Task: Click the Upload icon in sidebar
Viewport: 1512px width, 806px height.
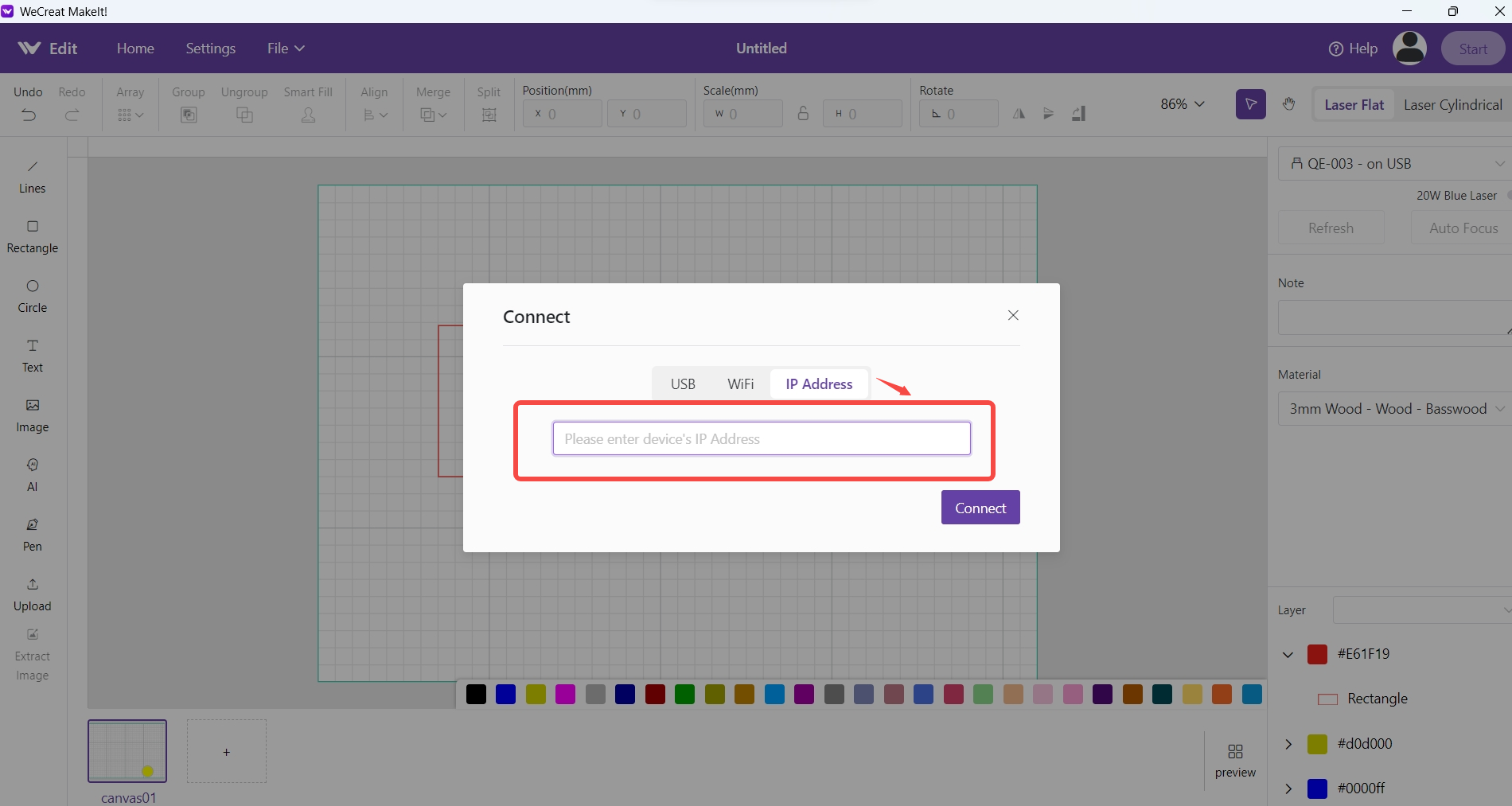Action: coord(33,584)
